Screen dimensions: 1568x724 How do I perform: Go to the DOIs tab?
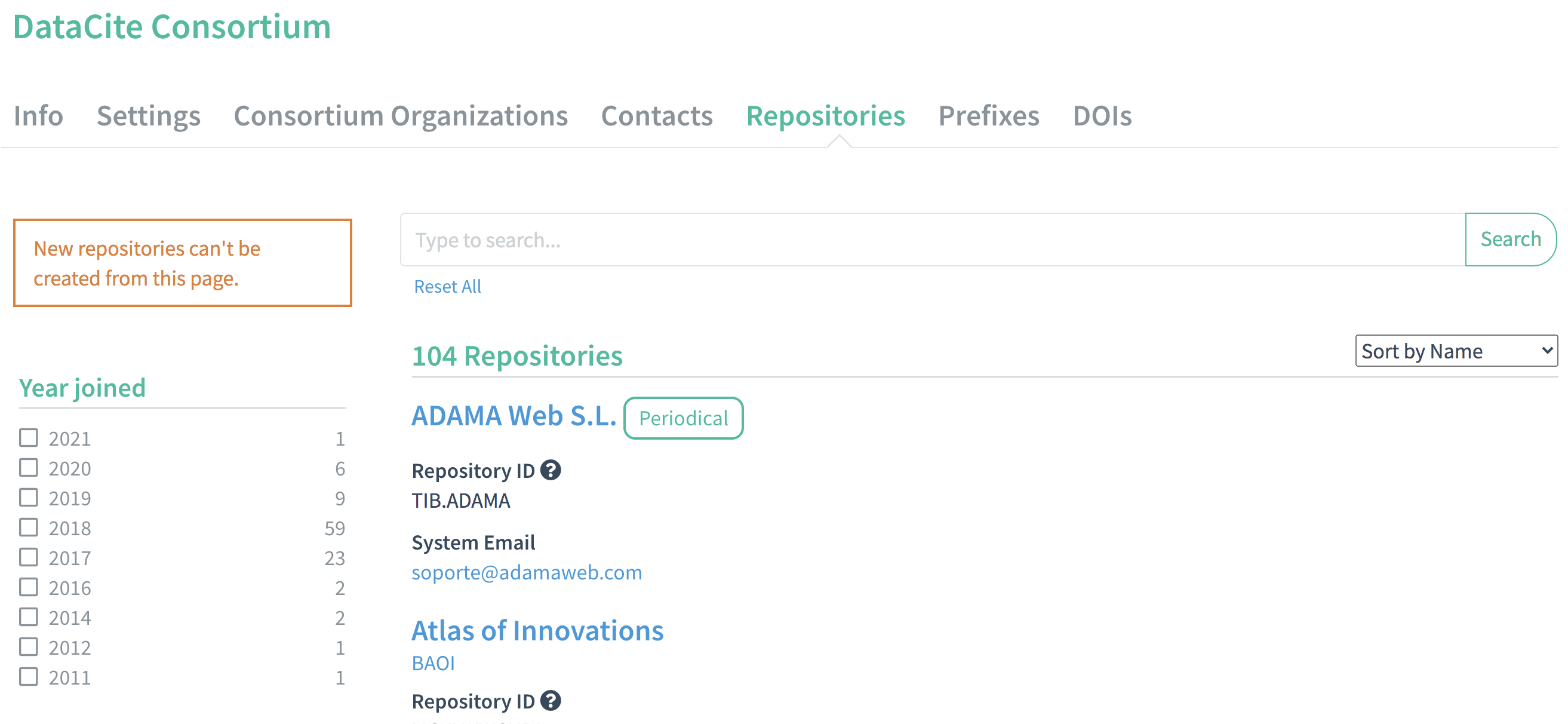click(1102, 116)
